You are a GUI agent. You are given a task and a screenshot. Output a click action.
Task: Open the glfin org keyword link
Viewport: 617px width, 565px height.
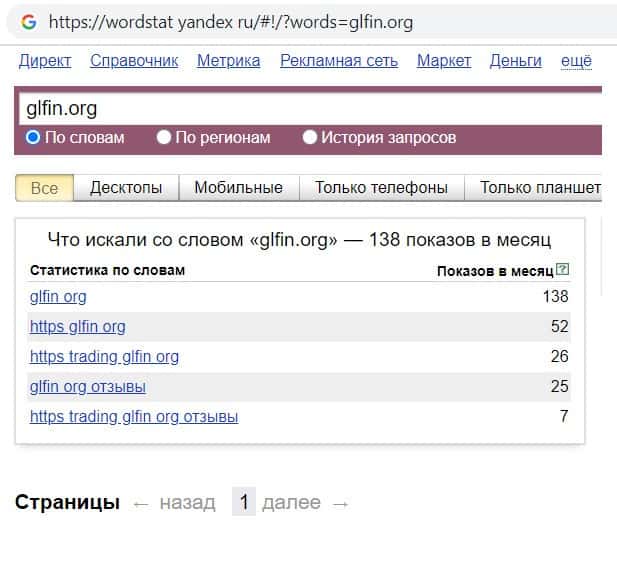(x=58, y=297)
